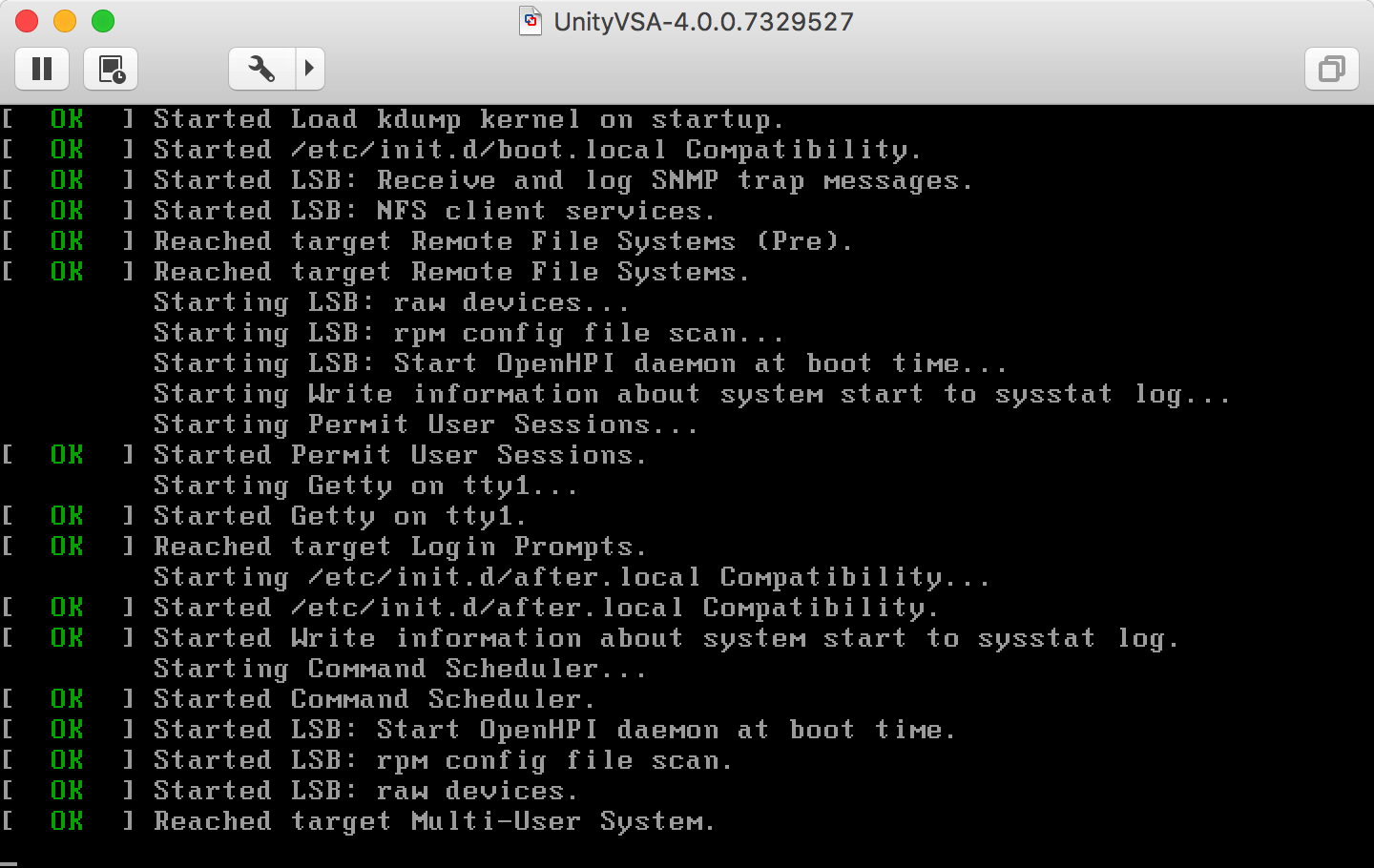Click the 'Started Command Scheduler' line
The height and width of the screenshot is (868, 1374).
tap(374, 699)
